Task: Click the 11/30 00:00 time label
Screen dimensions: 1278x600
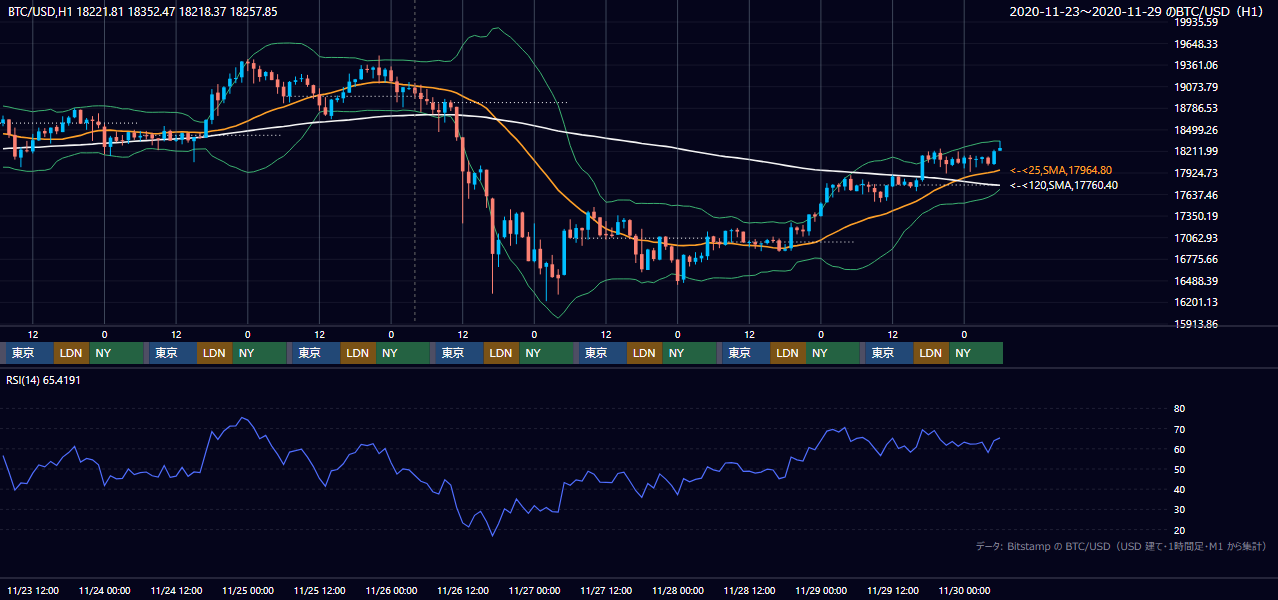Action: [964, 590]
